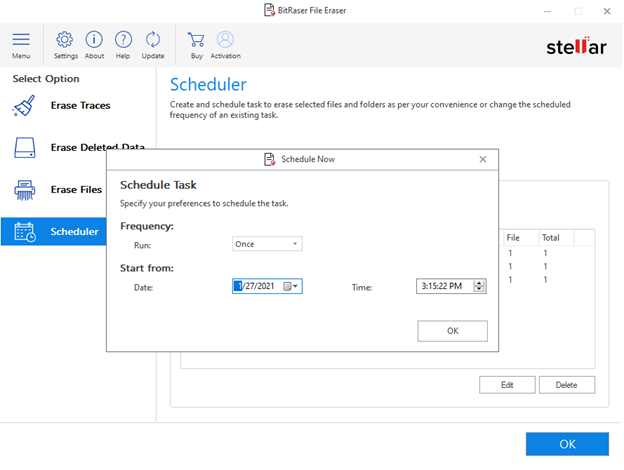The width and height of the screenshot is (624, 470).
Task: Click the Schedule Task heading
Action: (x=158, y=185)
